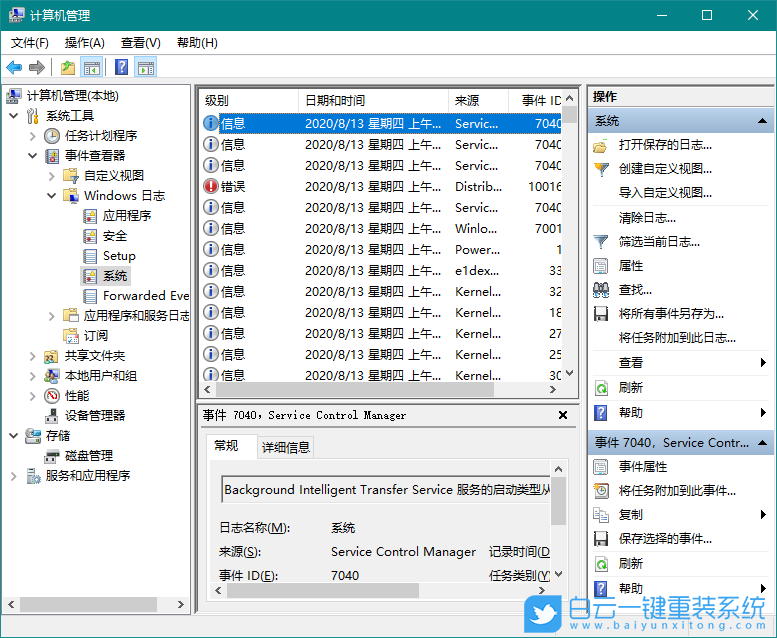The width and height of the screenshot is (777, 638).
Task: Click the 共享文件夹 icon
Action: 52,356
